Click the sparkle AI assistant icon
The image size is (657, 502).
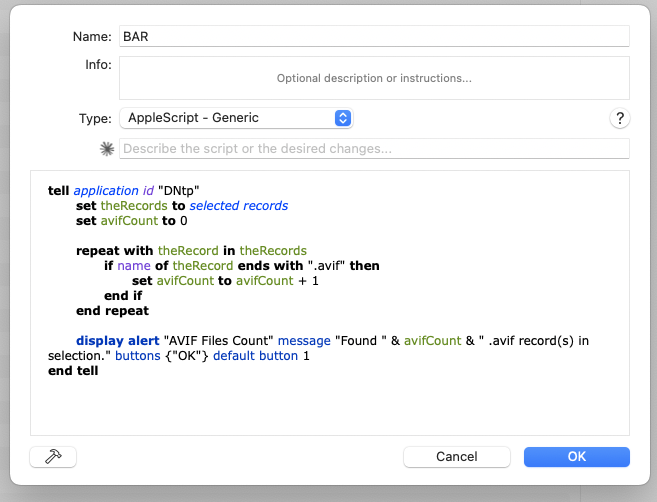[x=107, y=149]
